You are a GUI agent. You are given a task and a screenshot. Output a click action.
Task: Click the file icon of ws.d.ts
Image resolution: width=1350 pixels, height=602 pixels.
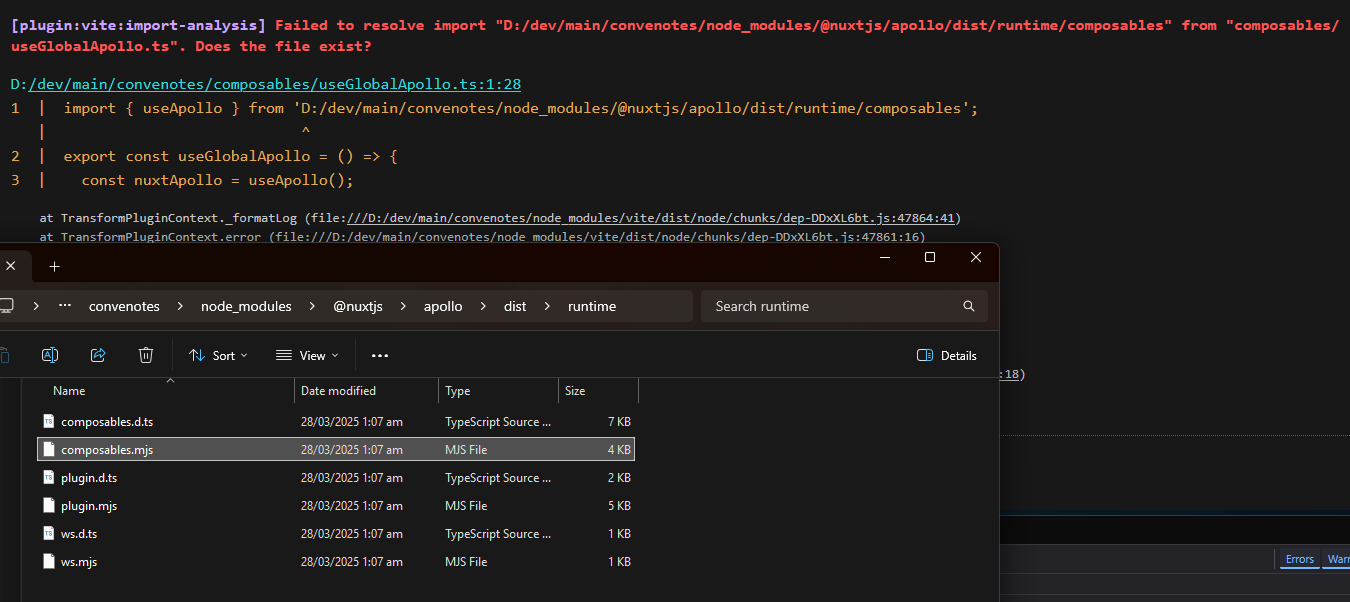coord(49,534)
